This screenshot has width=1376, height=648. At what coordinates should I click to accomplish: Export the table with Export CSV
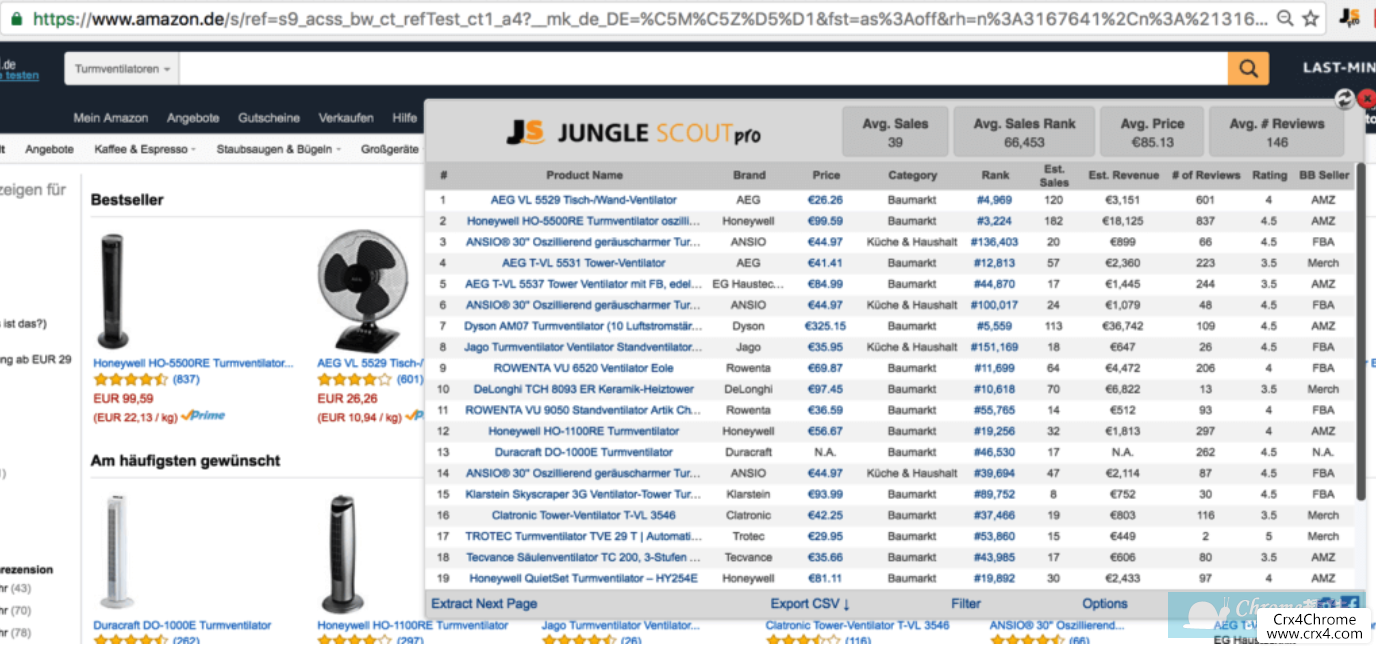tap(810, 604)
